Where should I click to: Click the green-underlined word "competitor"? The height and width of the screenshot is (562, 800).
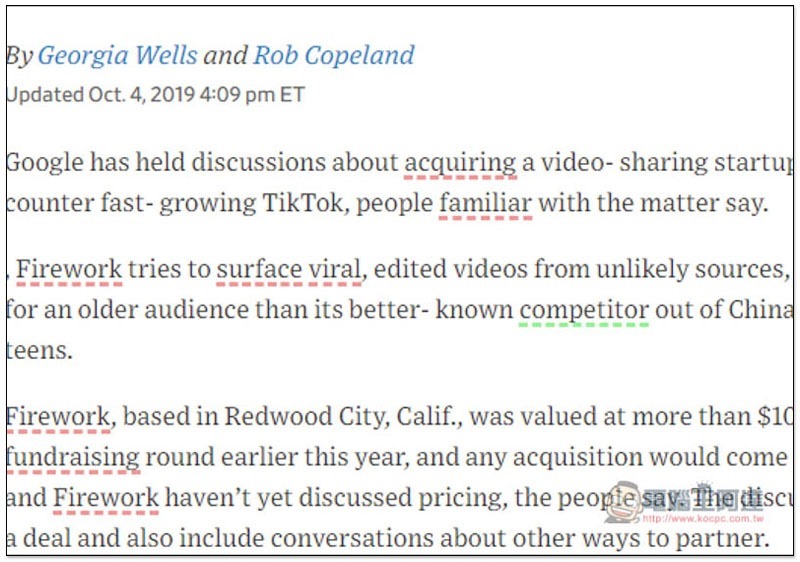point(584,309)
